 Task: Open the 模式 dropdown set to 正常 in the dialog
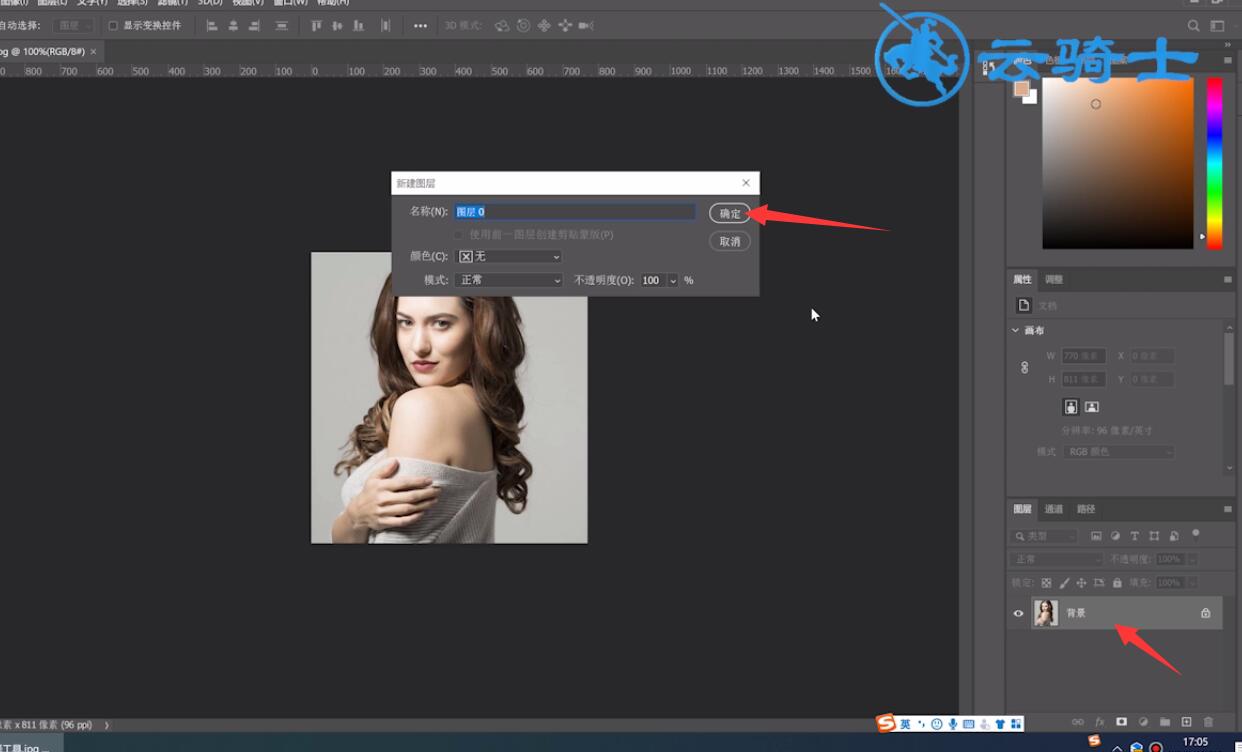tap(509, 280)
